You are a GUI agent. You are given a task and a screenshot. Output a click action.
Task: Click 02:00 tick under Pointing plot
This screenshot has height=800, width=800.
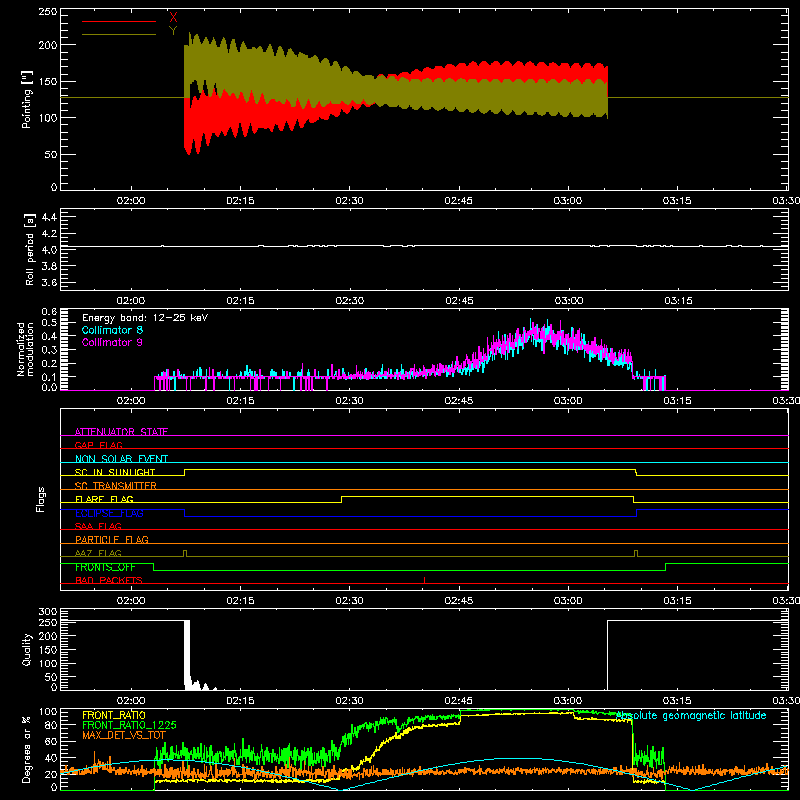click(x=131, y=201)
